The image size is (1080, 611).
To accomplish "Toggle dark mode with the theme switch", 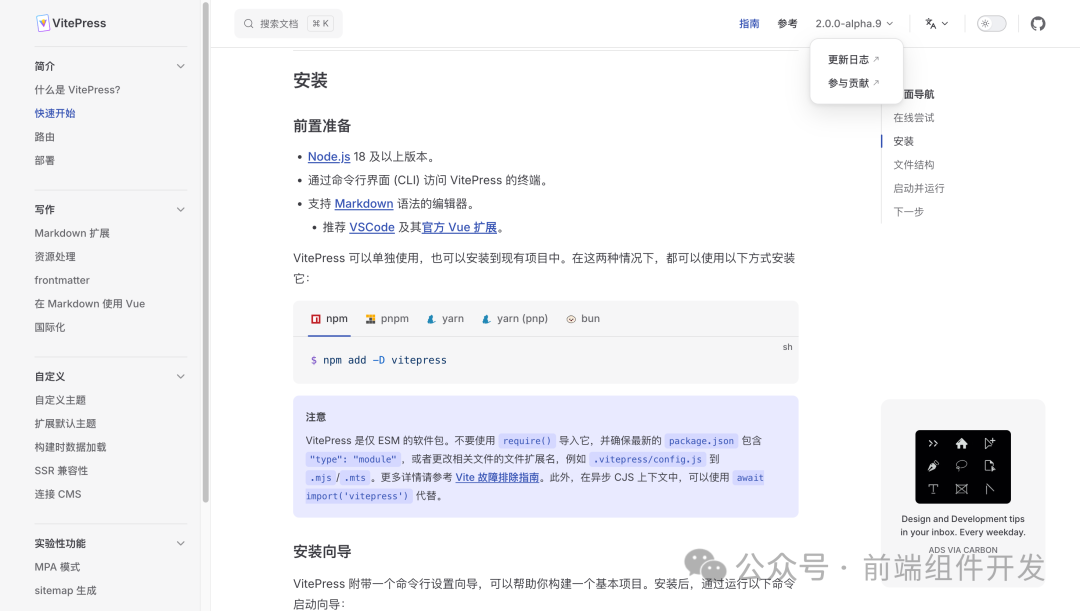I will click(x=990, y=22).
